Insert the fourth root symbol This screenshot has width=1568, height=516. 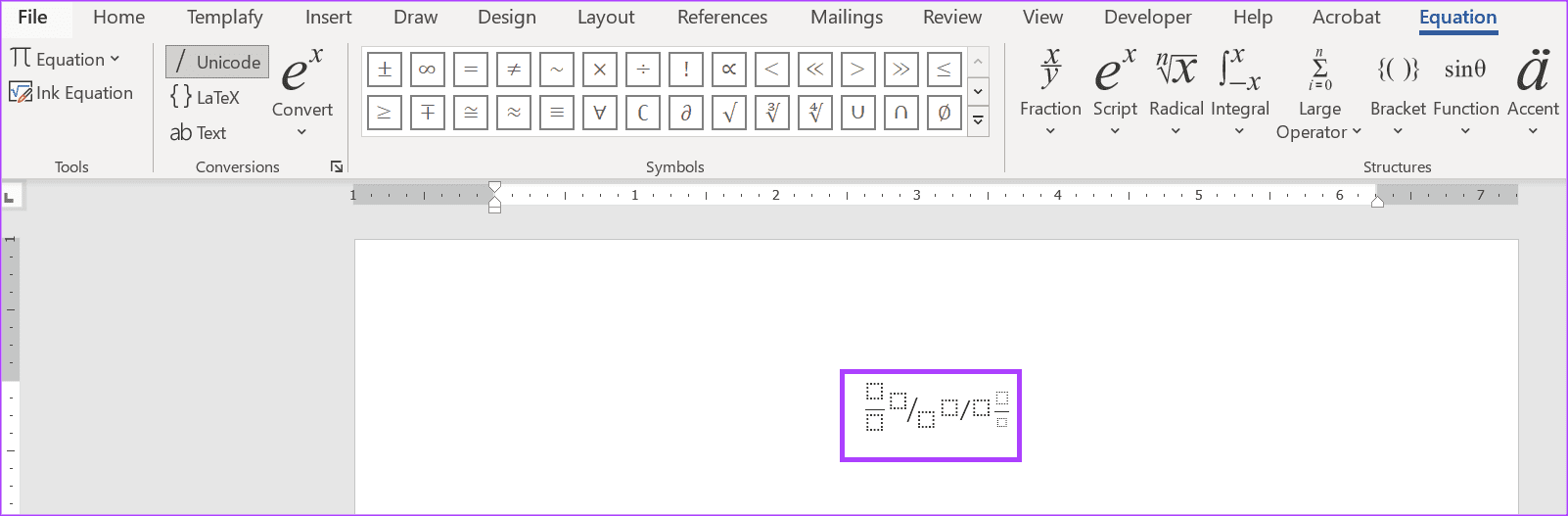point(815,113)
